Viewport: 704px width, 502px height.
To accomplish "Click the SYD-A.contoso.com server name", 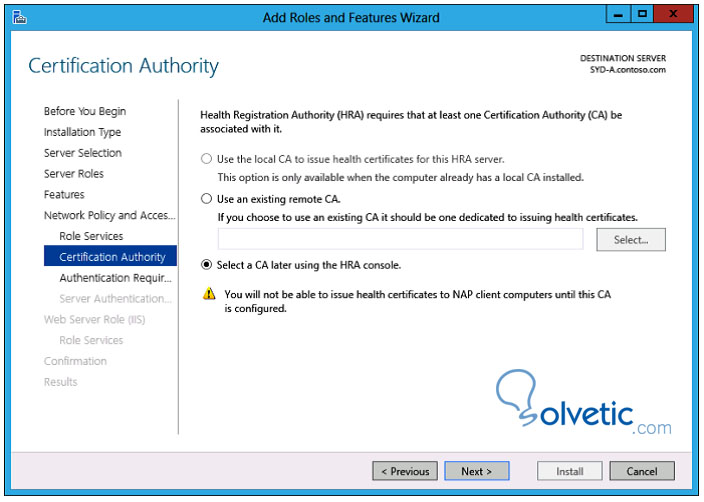I will [628, 70].
